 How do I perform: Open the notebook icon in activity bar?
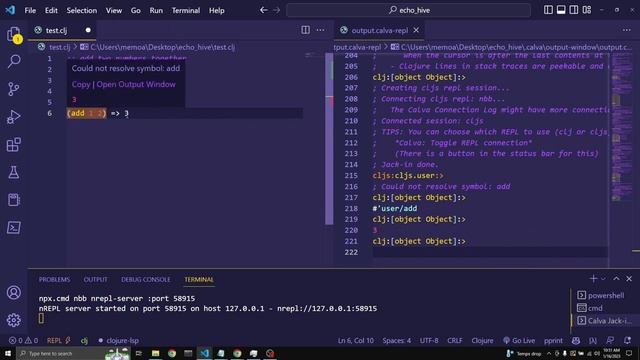[13, 200]
